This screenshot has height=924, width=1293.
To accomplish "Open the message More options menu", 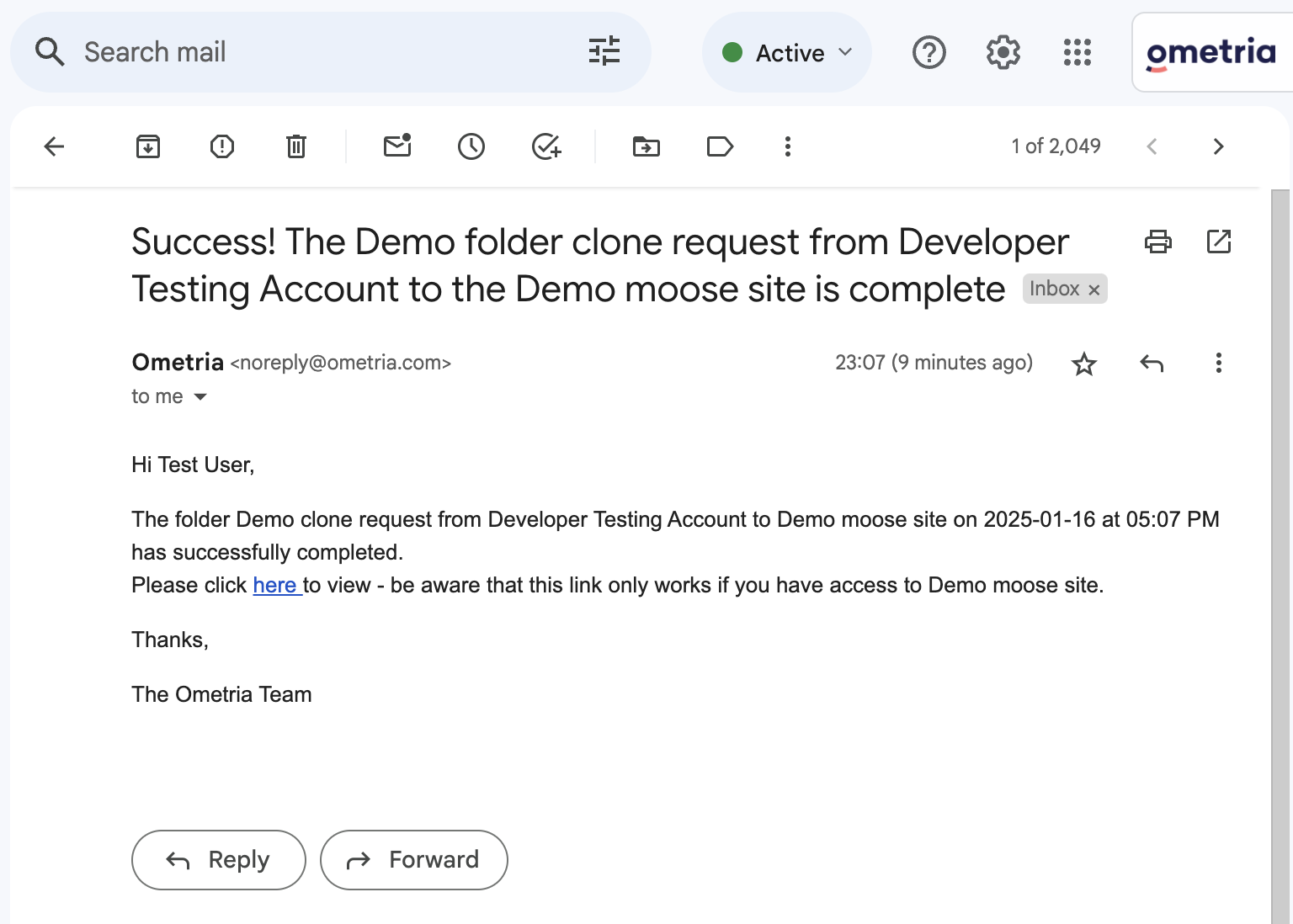I will click(x=1218, y=363).
